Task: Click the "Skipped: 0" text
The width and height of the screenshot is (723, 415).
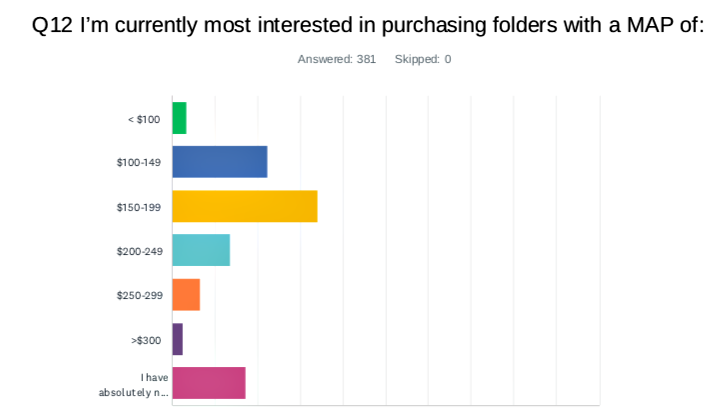Action: [423, 59]
